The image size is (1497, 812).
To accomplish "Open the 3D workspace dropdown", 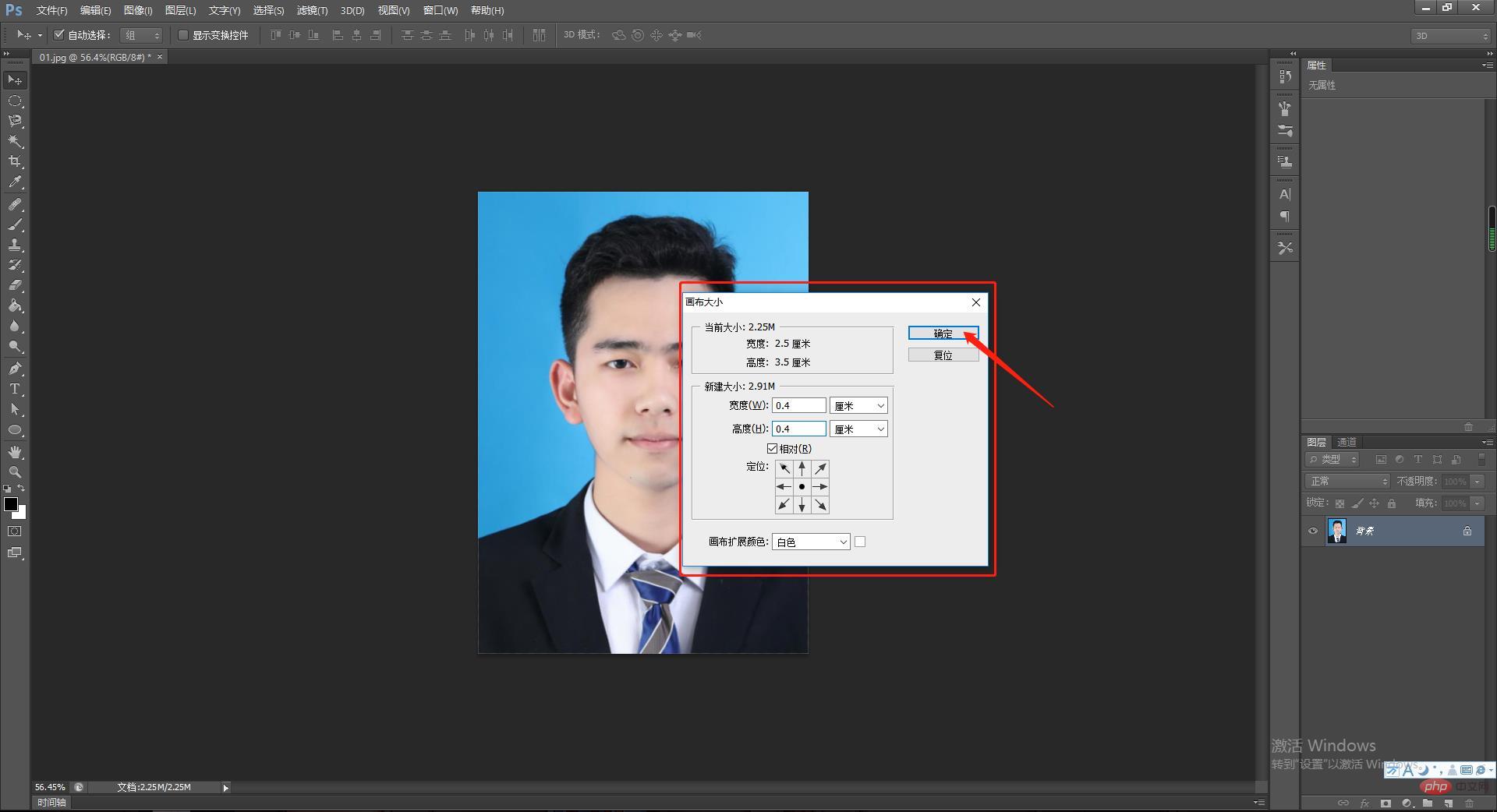I will pos(1450,36).
